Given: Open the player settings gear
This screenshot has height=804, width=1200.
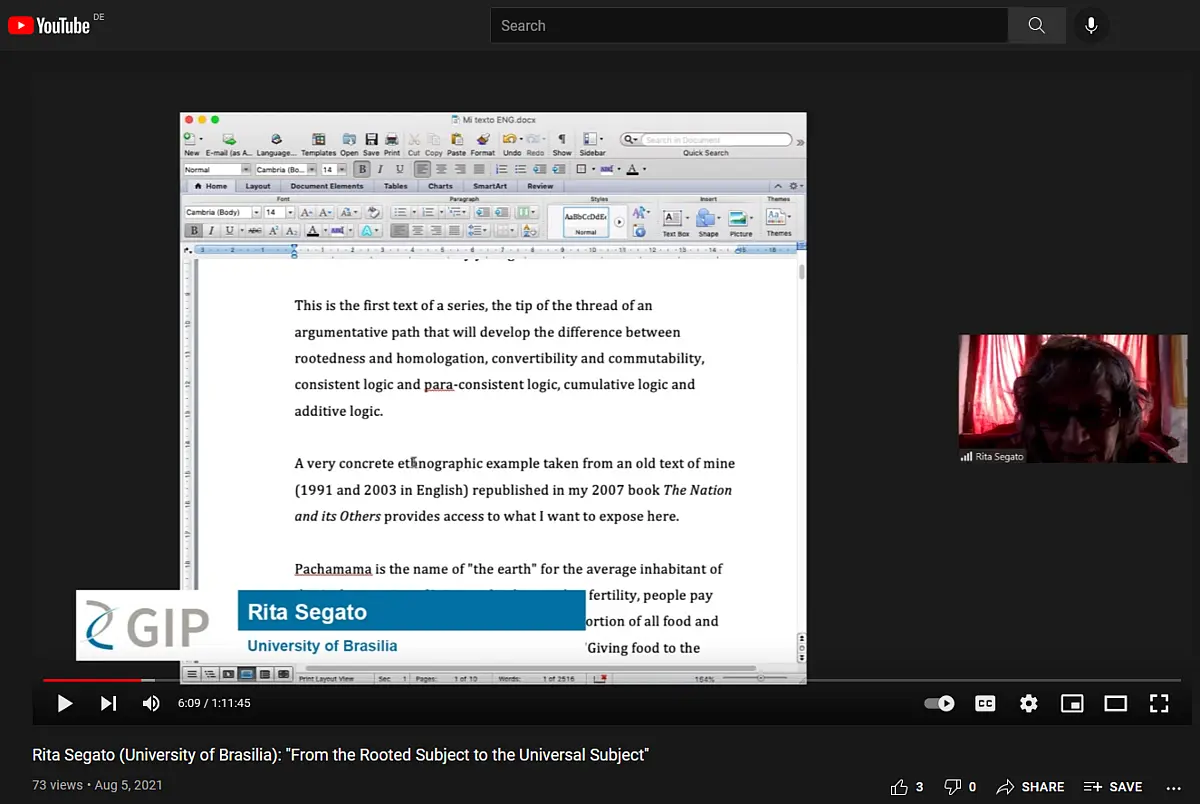Looking at the screenshot, I should [x=1028, y=703].
